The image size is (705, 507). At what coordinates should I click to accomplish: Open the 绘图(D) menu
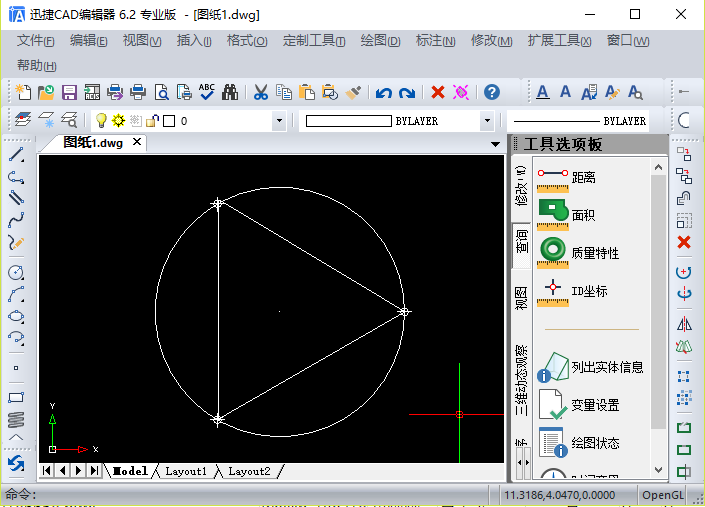point(380,41)
